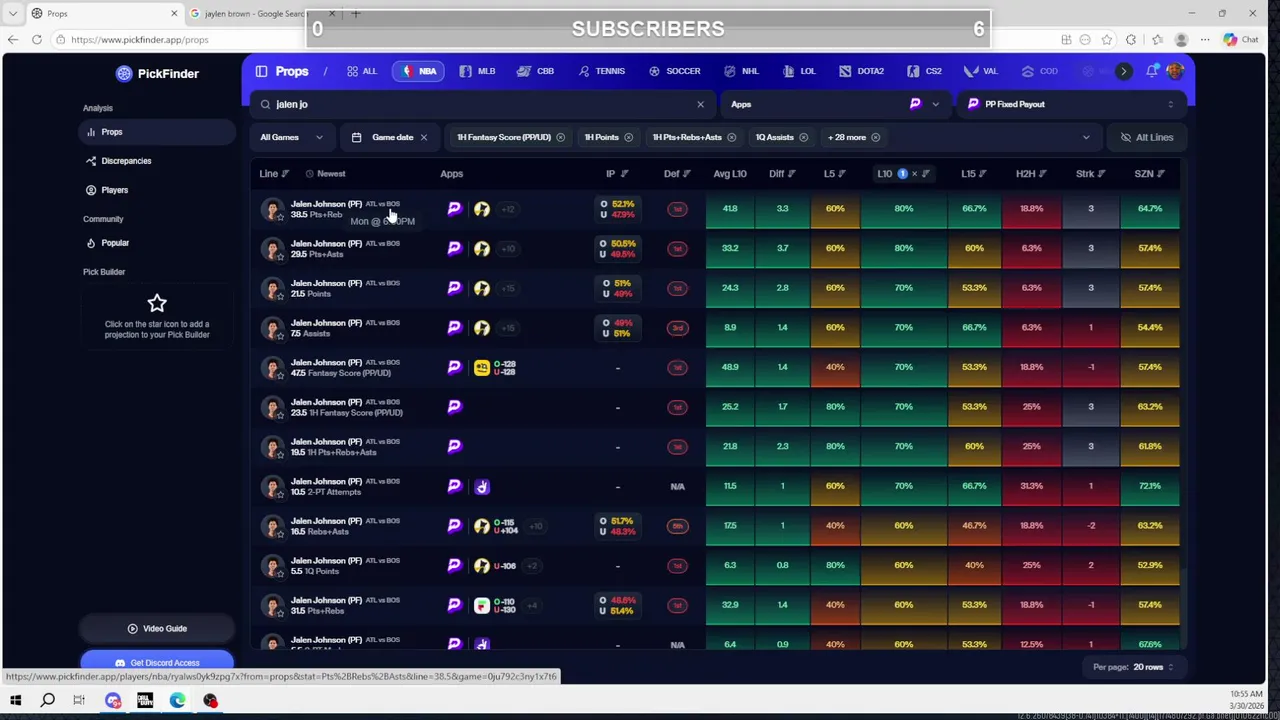
Task: Remove the 1Q Assists filter chip
Action: (x=803, y=137)
